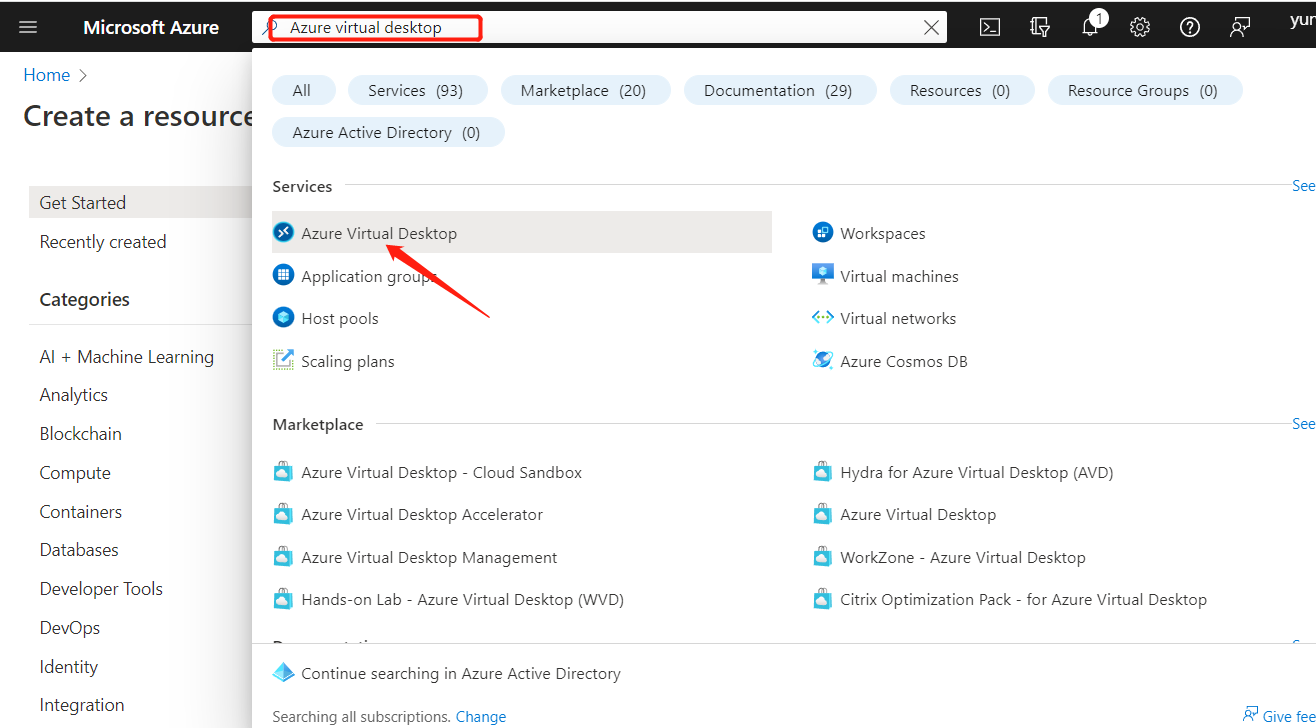Image resolution: width=1316 pixels, height=728 pixels.
Task: Click the Virtual machines service icon
Action: [823, 274]
